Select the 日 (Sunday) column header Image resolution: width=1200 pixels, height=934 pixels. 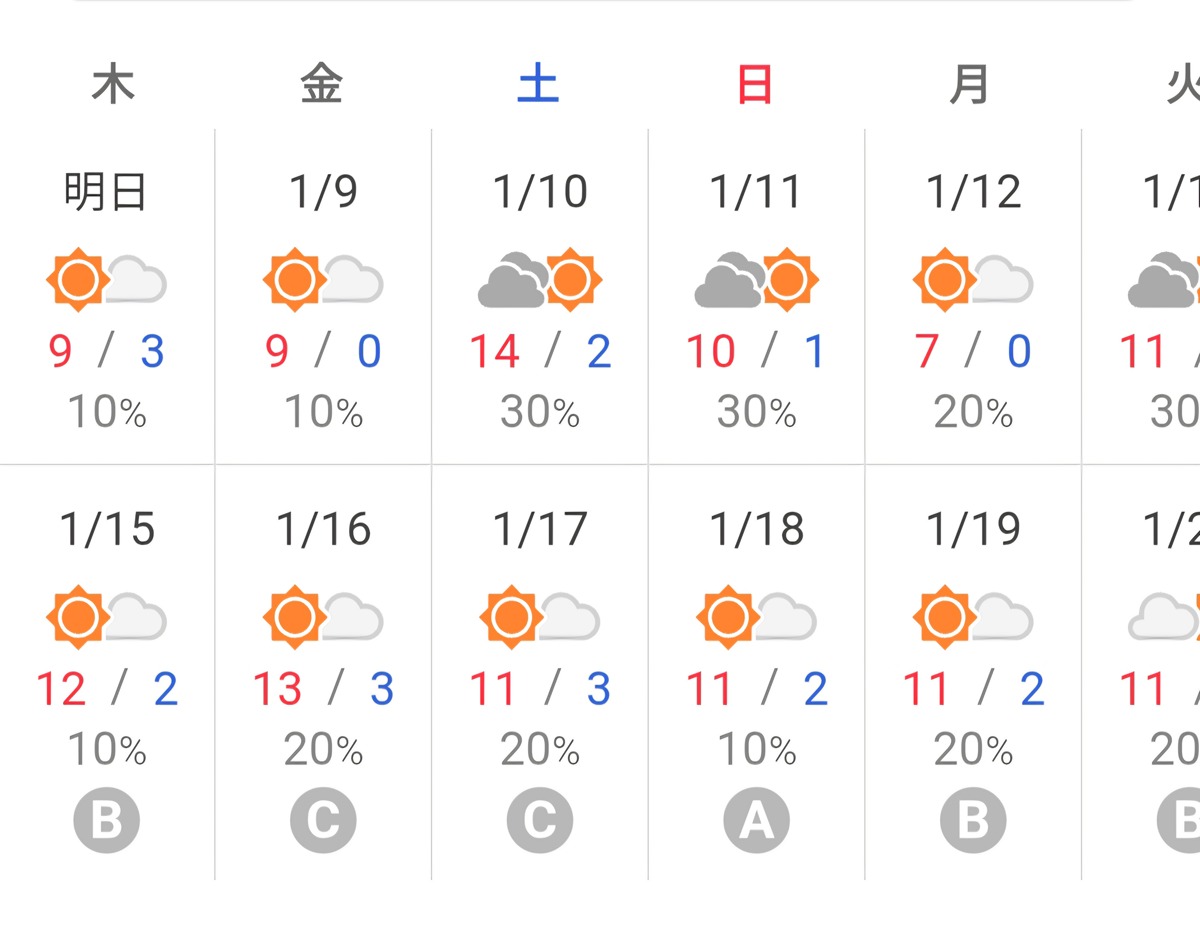coord(755,86)
